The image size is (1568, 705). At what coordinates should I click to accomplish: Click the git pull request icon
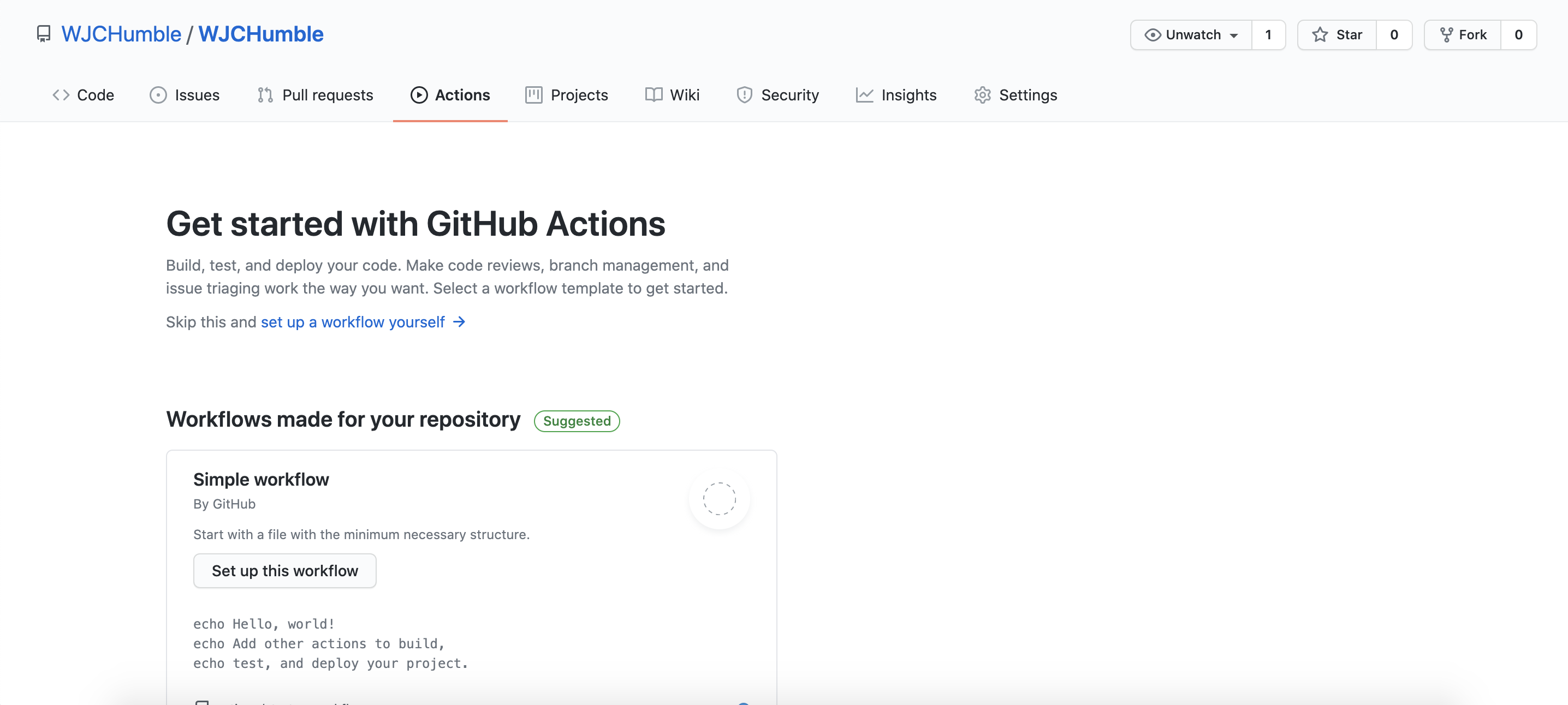tap(265, 95)
